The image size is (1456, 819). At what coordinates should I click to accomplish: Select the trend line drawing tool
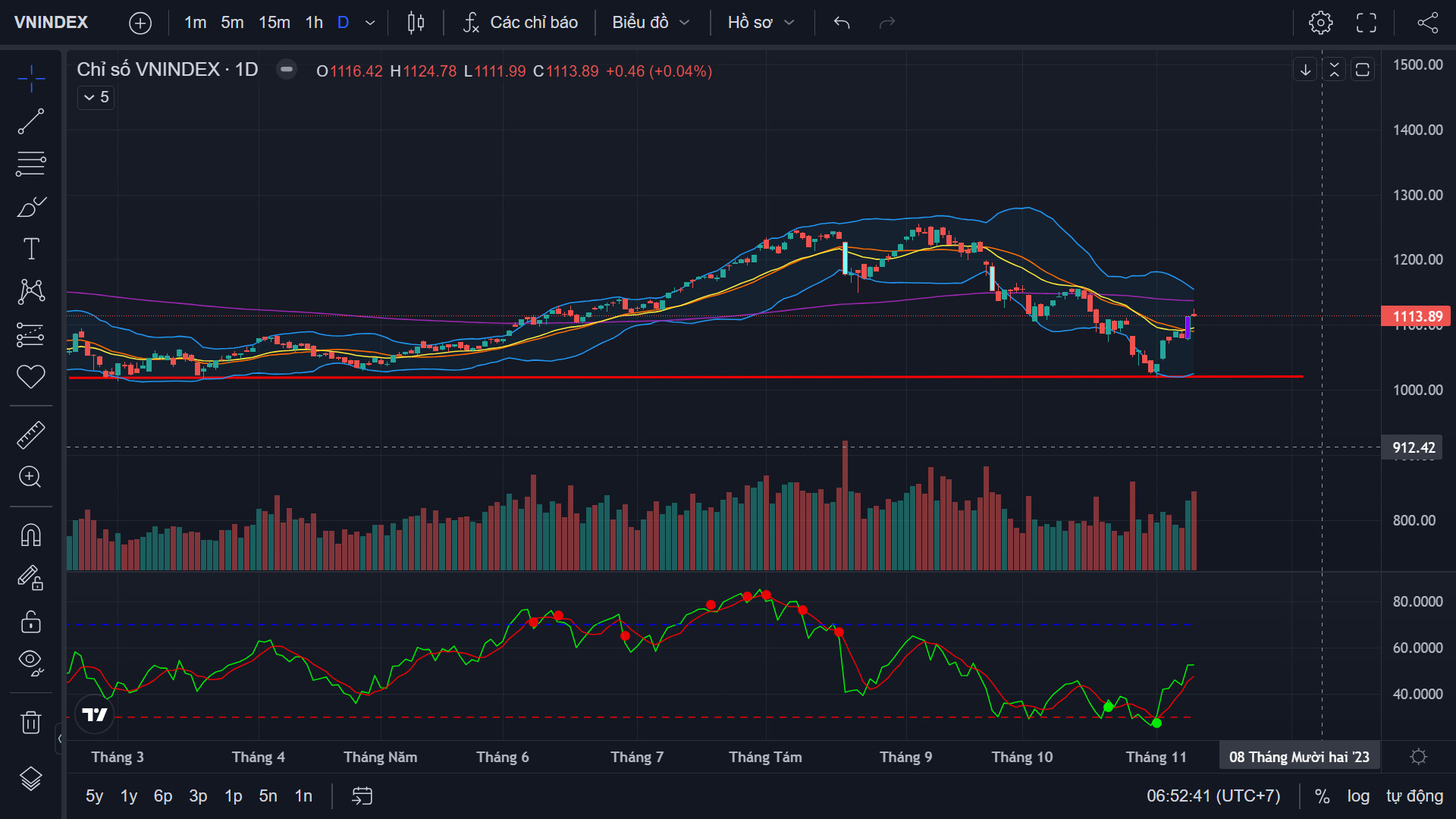pos(30,121)
